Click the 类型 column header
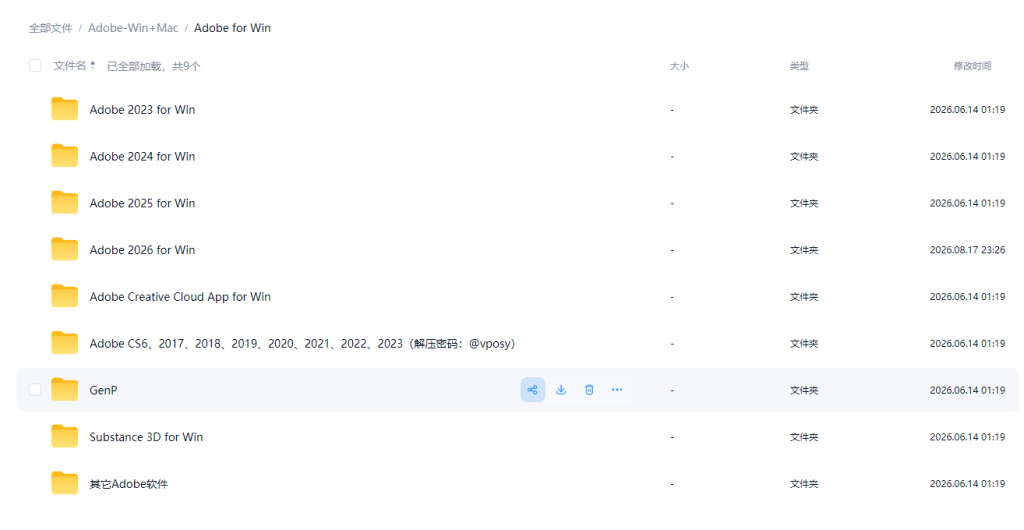This screenshot has width=1024, height=530. [799, 66]
